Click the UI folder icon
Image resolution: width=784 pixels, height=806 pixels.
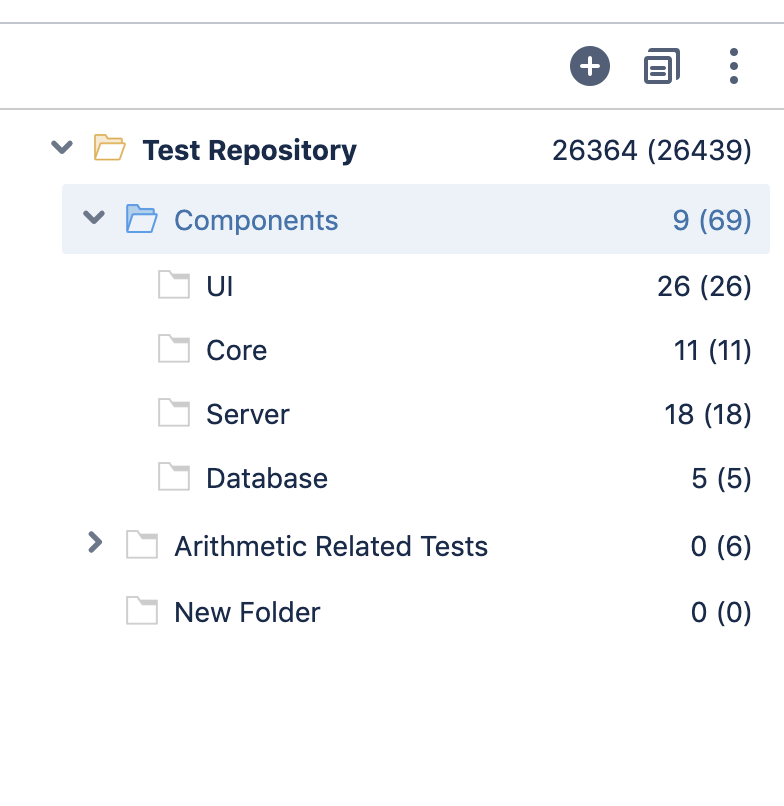pos(174,284)
